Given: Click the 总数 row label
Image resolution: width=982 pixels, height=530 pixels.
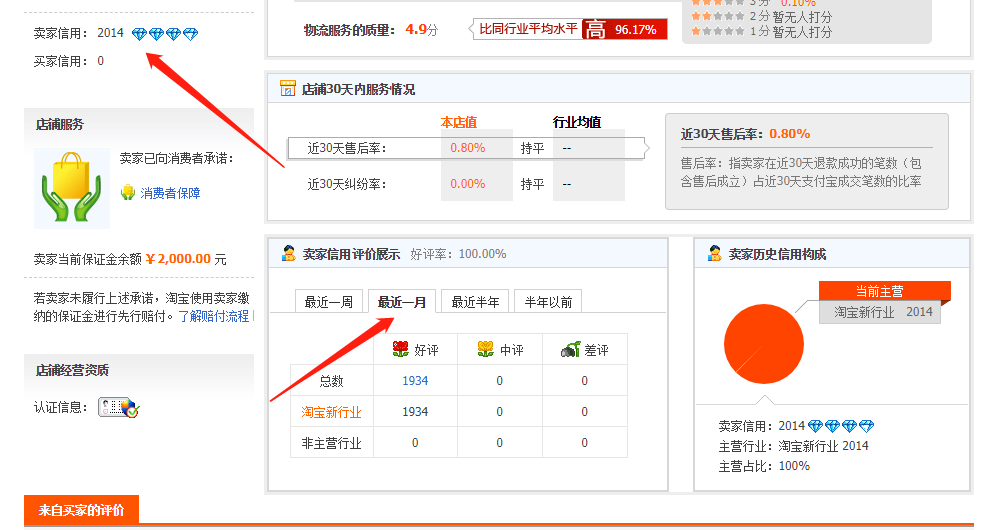Looking at the screenshot, I should pos(331,381).
